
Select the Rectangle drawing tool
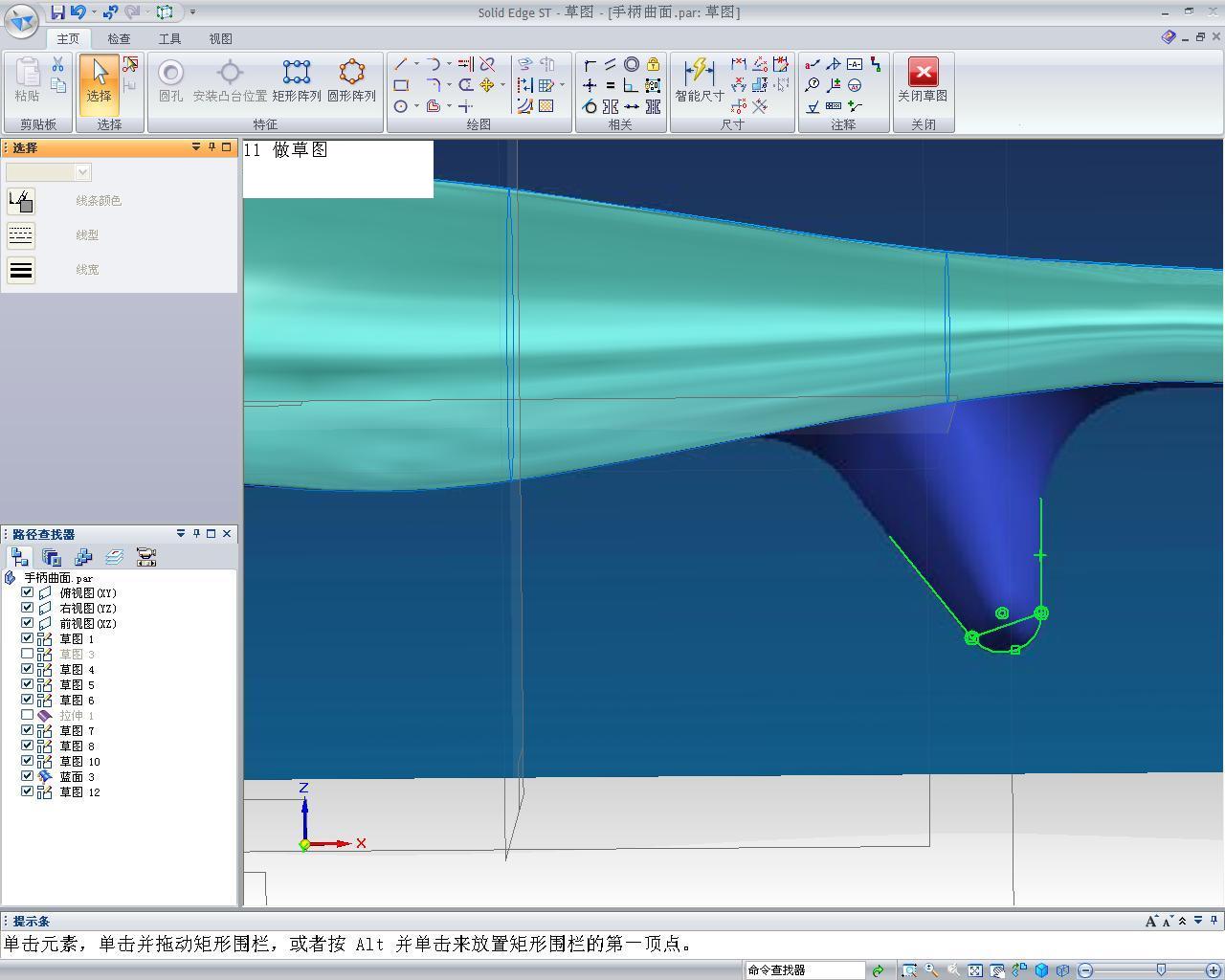[x=401, y=85]
